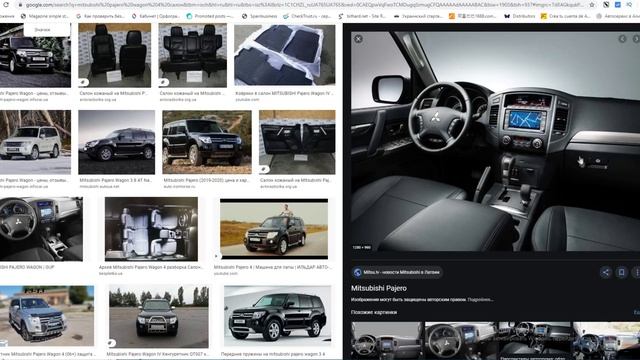Click the video play badge under seat layout thumbnail

click(x=216, y=256)
